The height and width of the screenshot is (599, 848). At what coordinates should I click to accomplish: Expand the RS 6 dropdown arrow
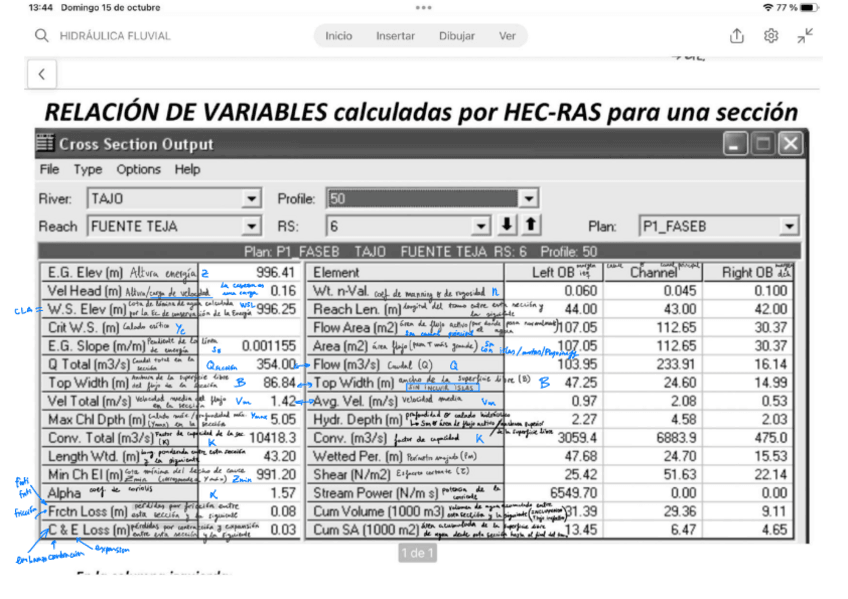point(480,226)
